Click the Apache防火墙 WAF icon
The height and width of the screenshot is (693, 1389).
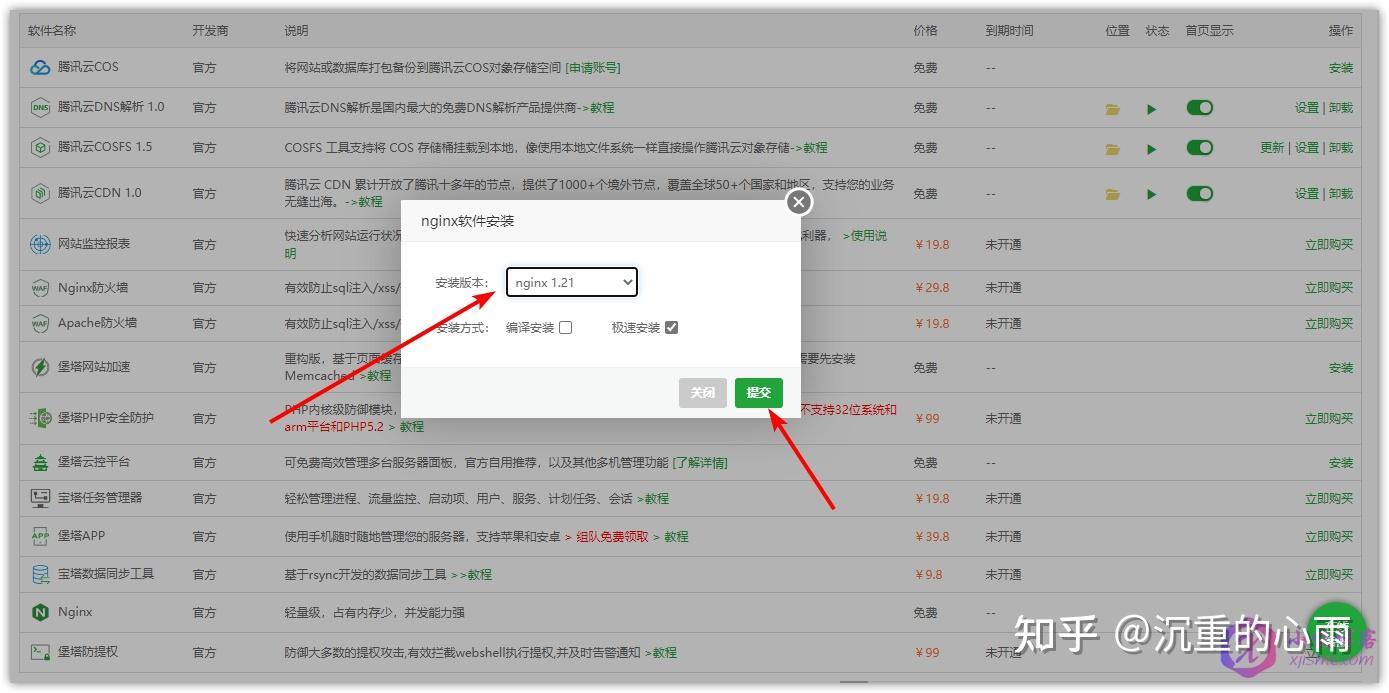click(40, 323)
